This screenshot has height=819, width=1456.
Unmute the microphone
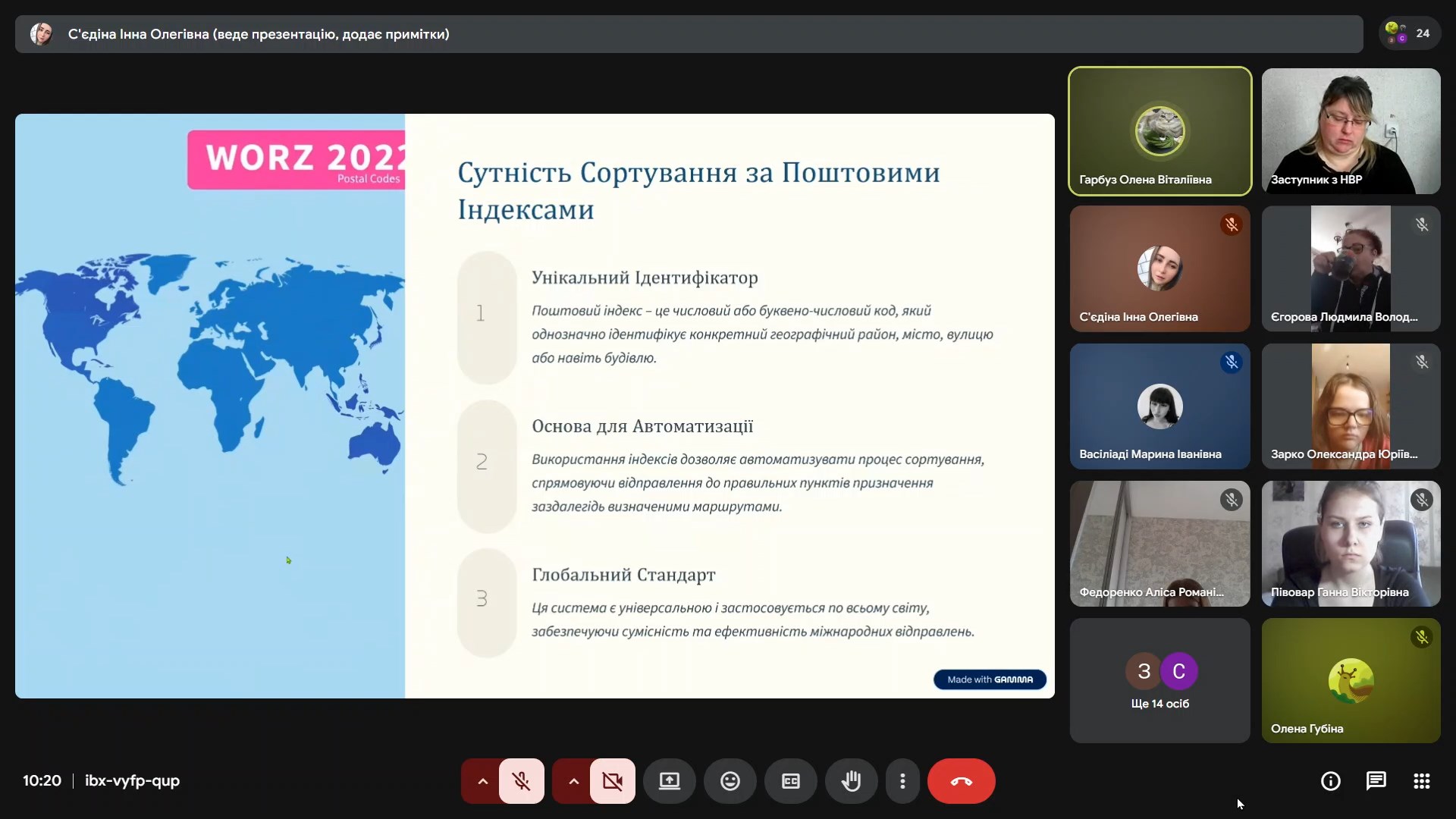tap(521, 781)
